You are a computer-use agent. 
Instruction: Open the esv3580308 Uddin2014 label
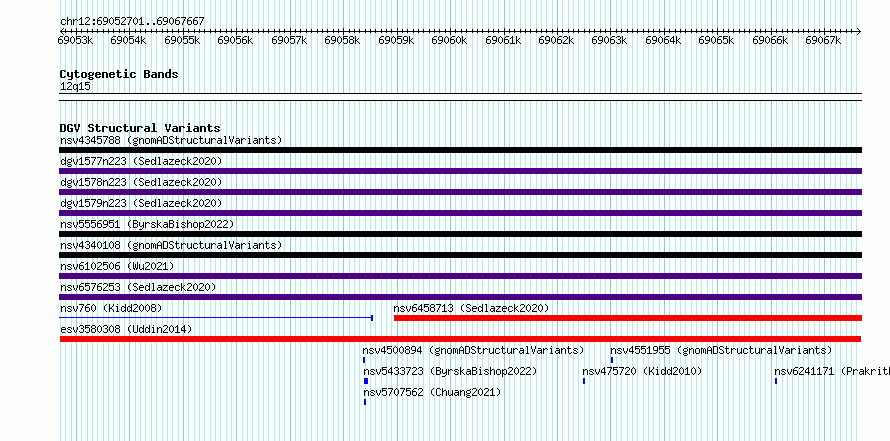(x=126, y=329)
